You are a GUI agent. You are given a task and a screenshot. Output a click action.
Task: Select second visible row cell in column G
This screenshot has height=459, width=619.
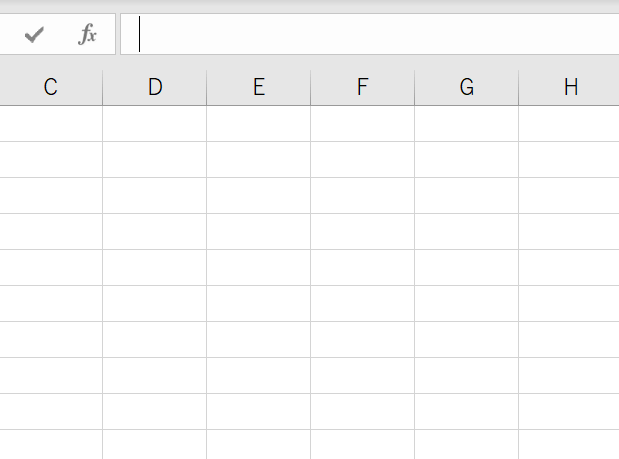(467, 160)
